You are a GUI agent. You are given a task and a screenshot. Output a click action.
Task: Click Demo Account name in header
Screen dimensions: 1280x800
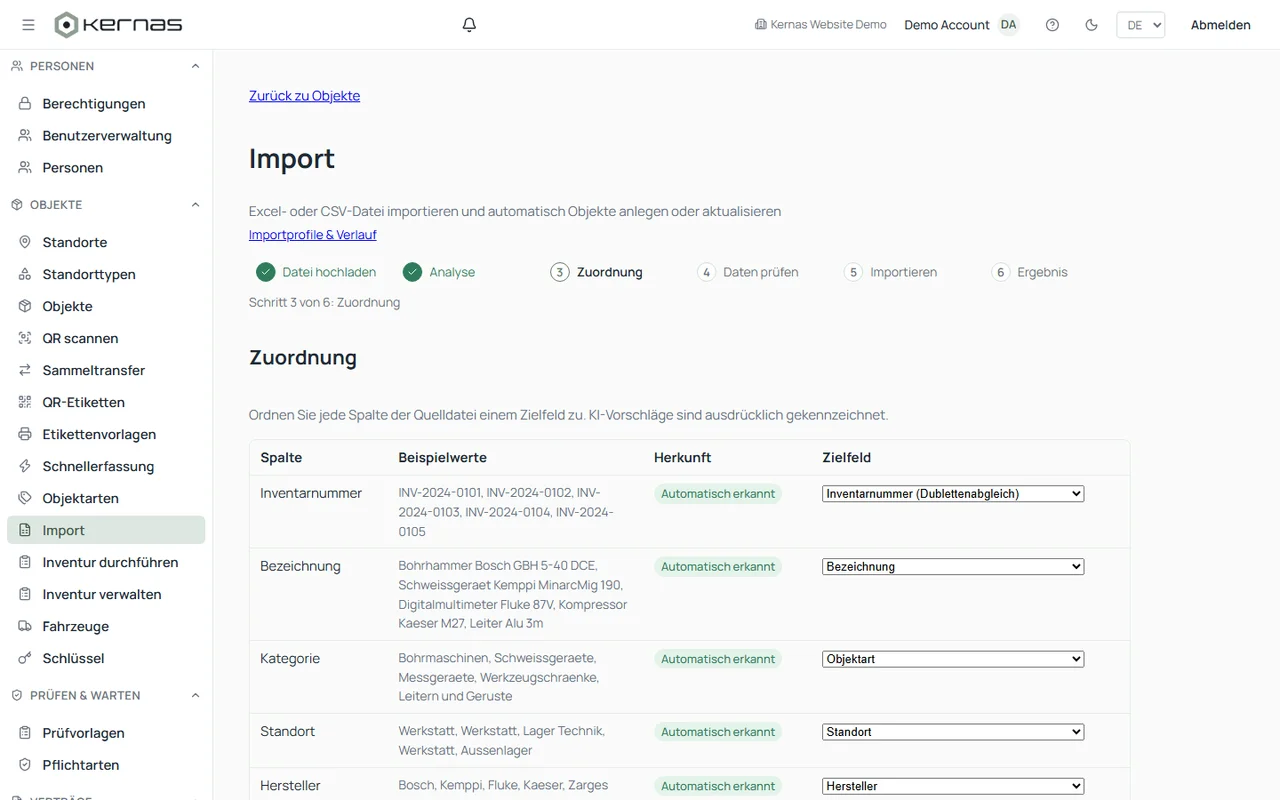947,25
